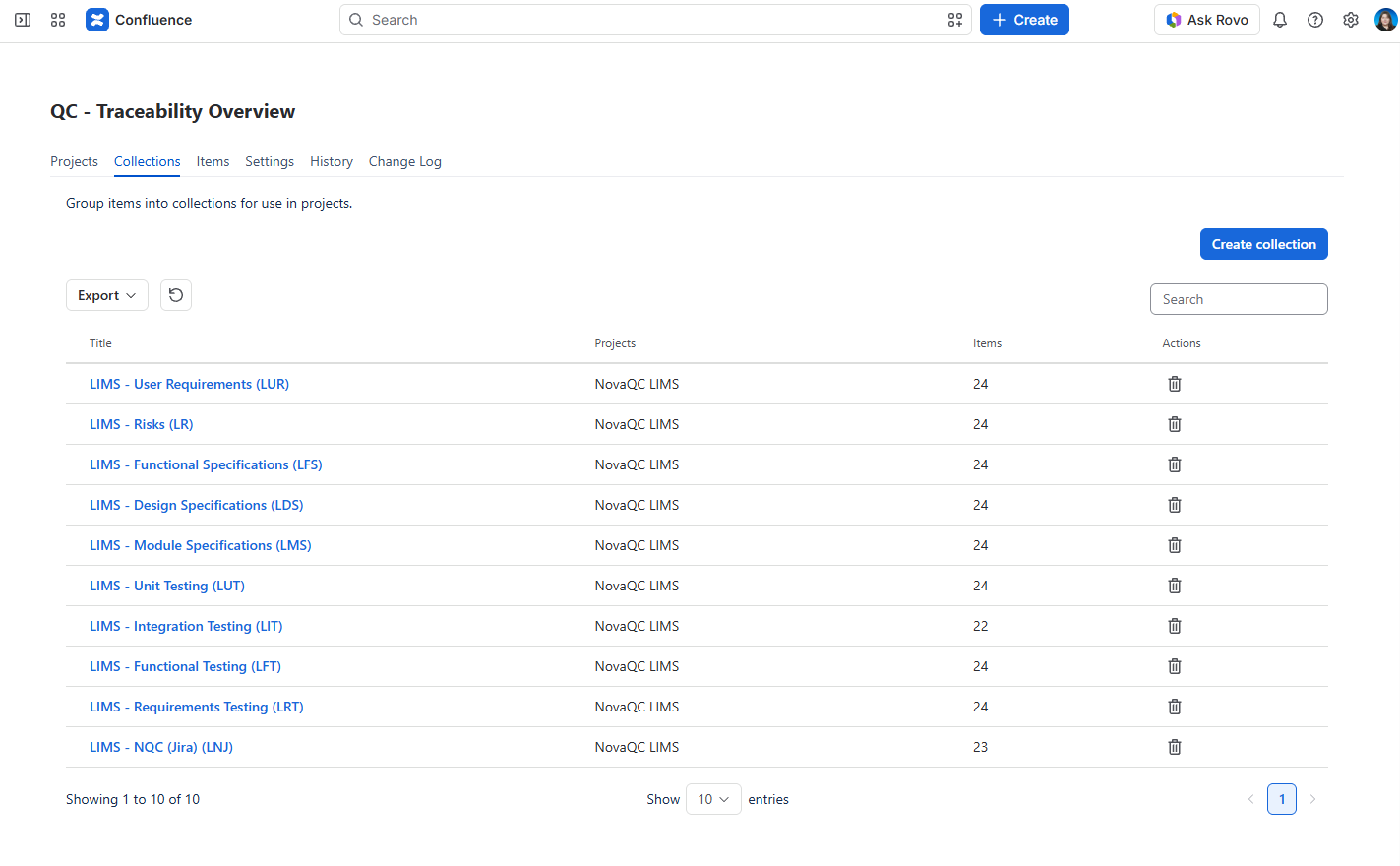
Task: Click the top Confluence Search bar
Action: click(655, 20)
